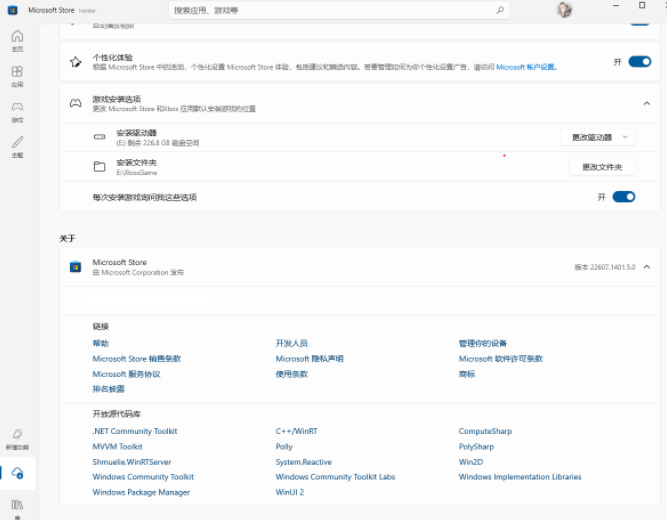Click the 链接 heading
Screen dimensions: 667x520
click(x=101, y=326)
